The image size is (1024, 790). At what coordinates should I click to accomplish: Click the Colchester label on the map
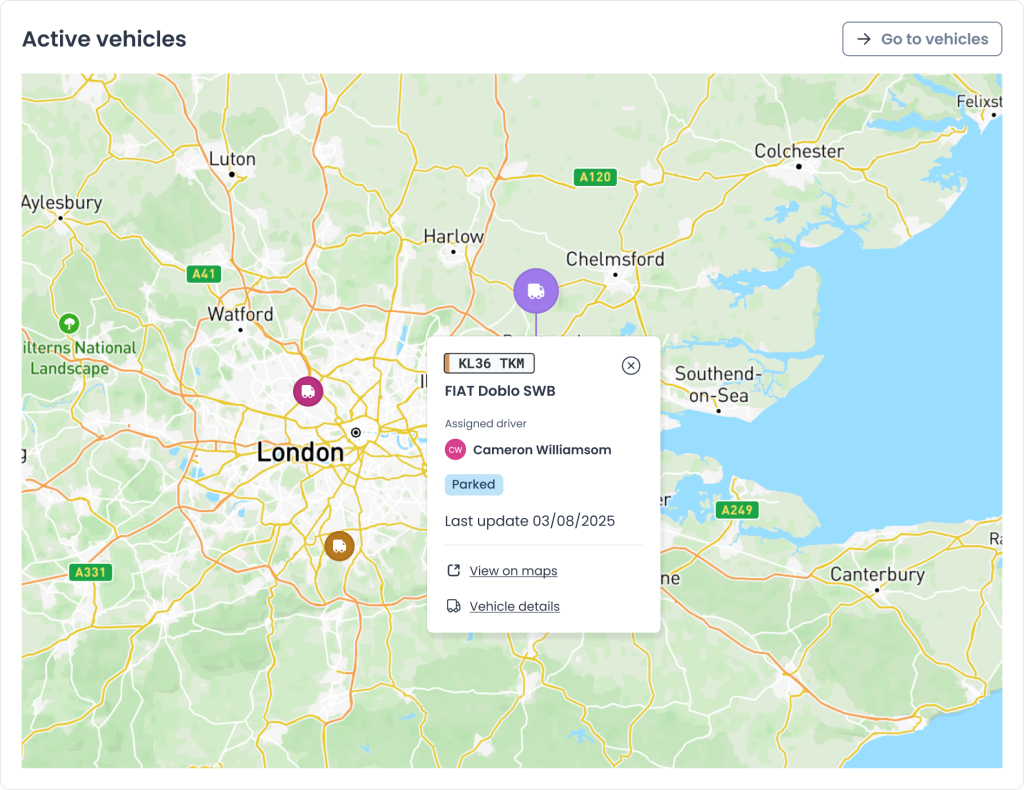(x=799, y=151)
